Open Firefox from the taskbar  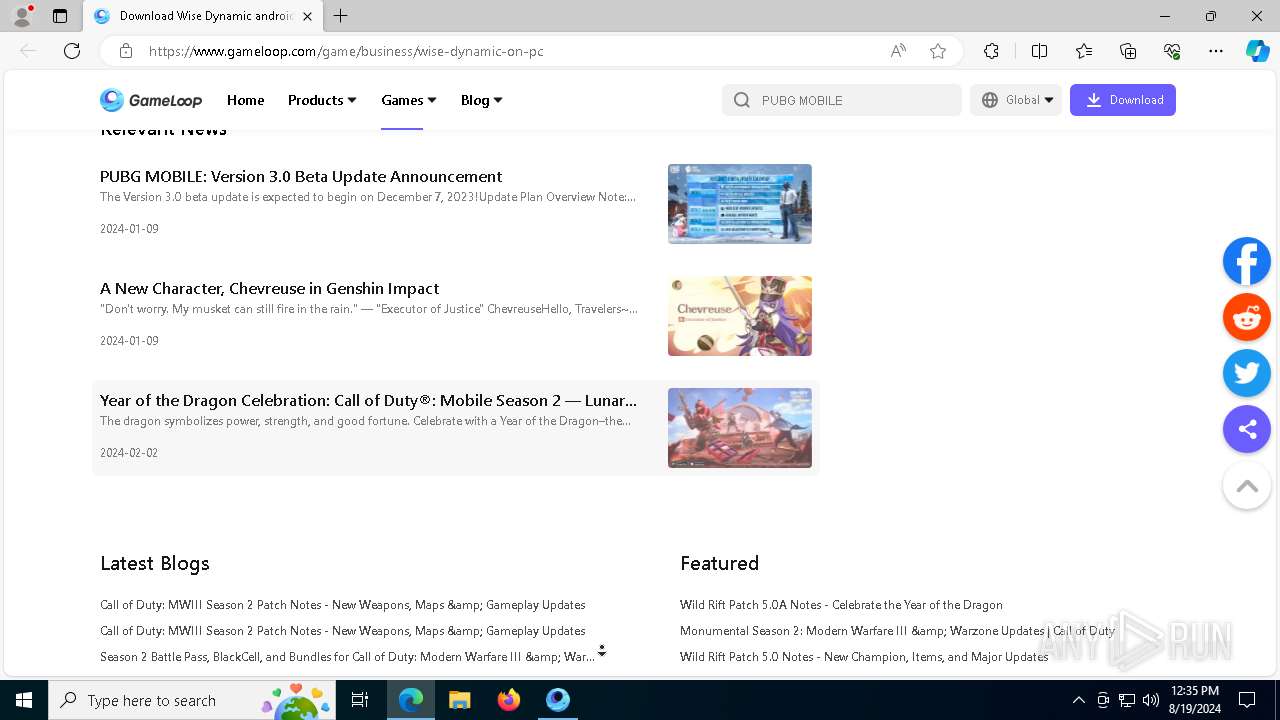(x=509, y=700)
